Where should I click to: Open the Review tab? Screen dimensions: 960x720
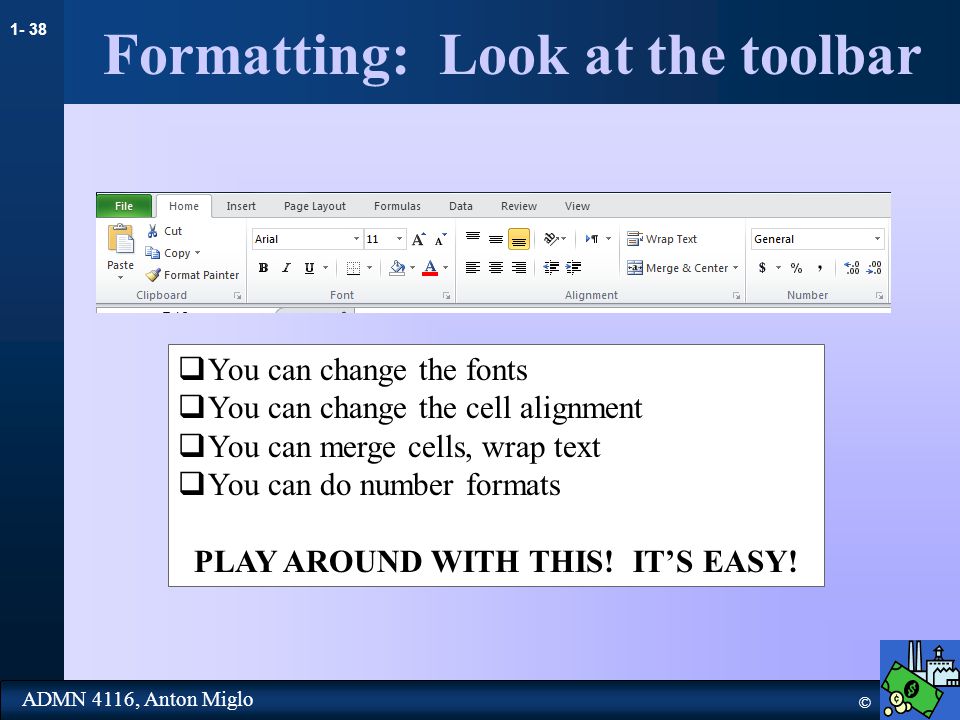(519, 206)
